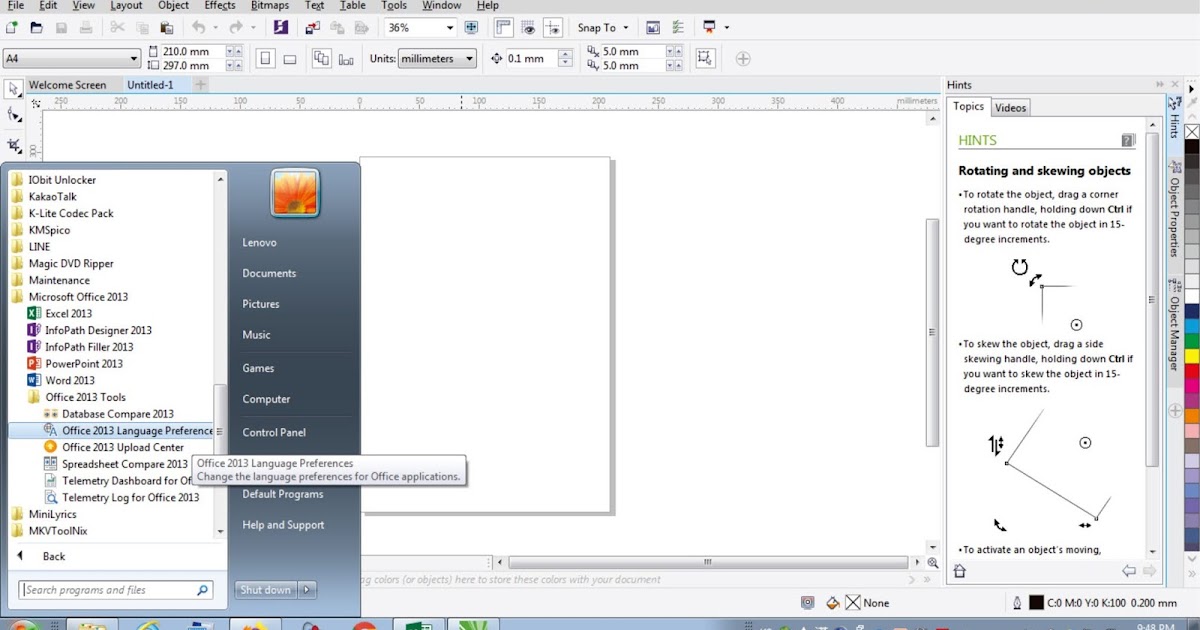Click the Publish to PDF icon
The image size is (1200, 630).
tap(361, 28)
